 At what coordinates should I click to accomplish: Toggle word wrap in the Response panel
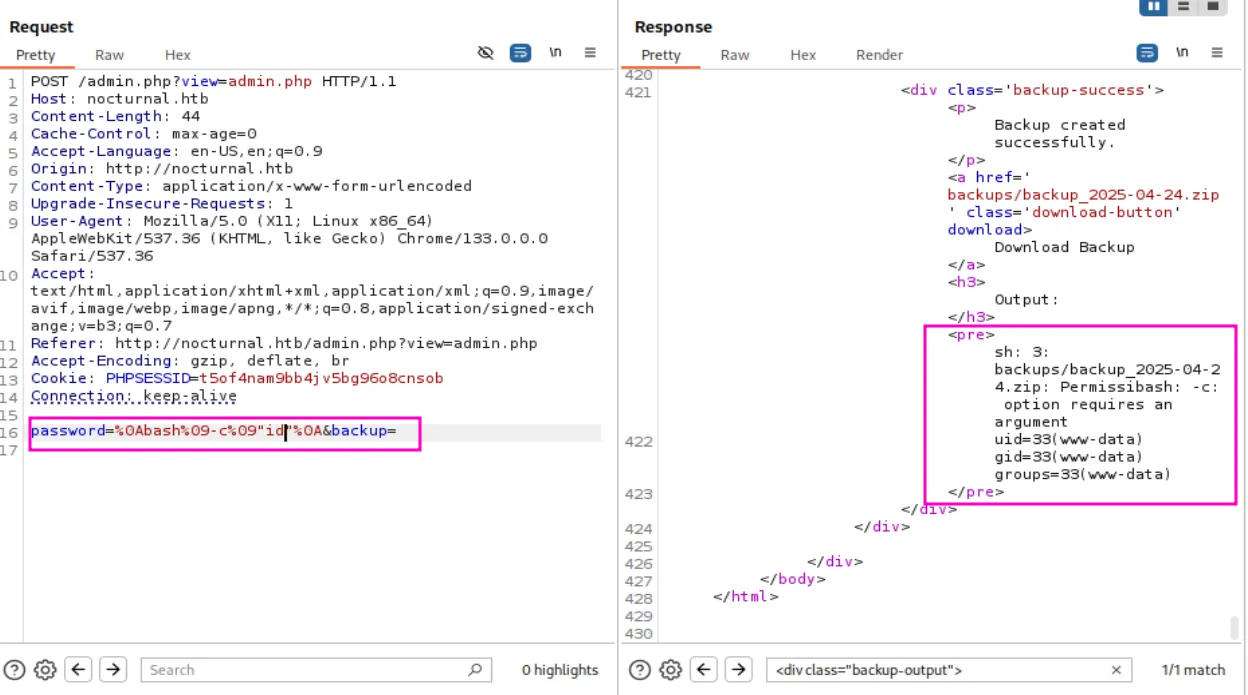click(1147, 53)
